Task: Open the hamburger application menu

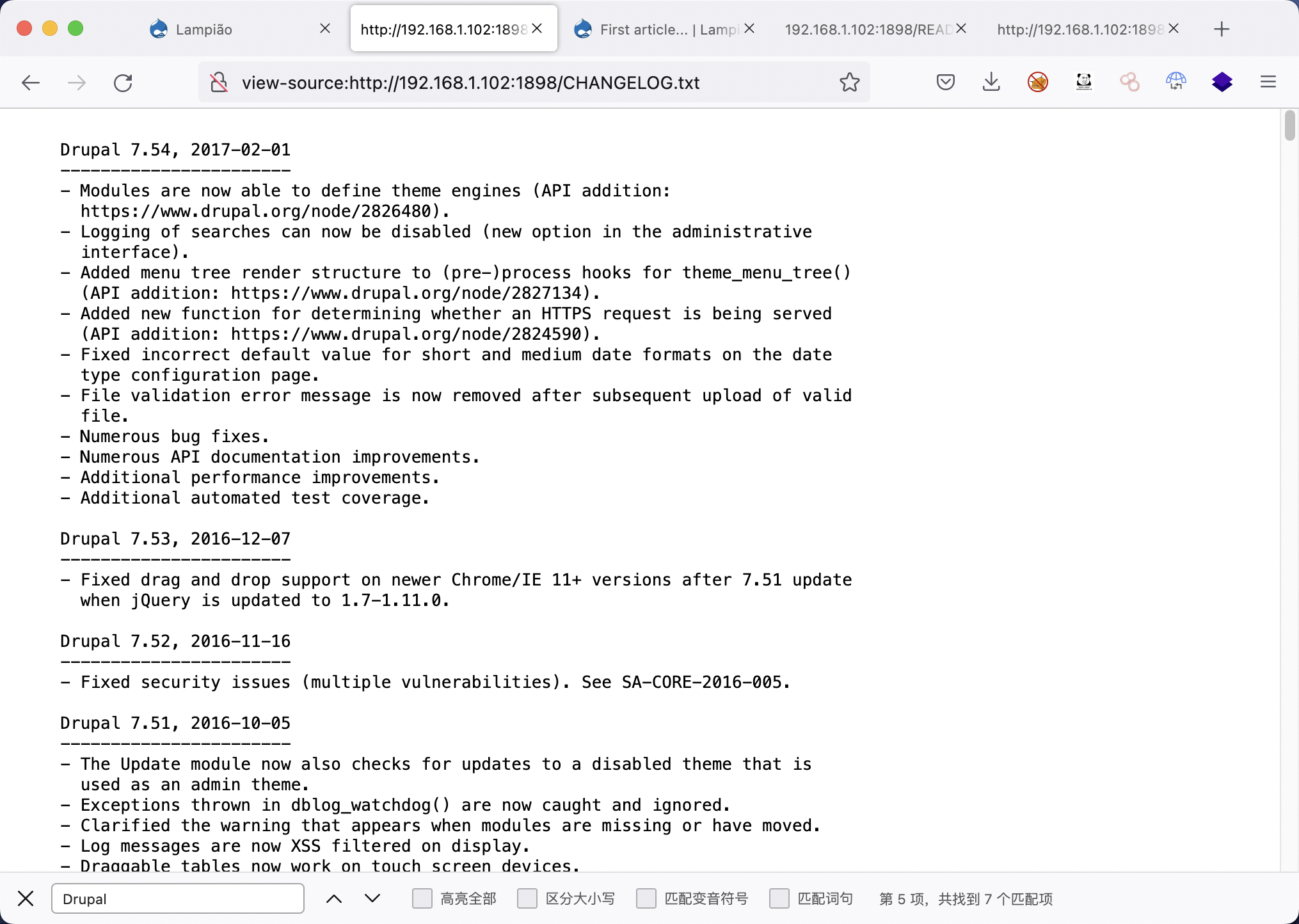Action: pyautogui.click(x=1268, y=82)
